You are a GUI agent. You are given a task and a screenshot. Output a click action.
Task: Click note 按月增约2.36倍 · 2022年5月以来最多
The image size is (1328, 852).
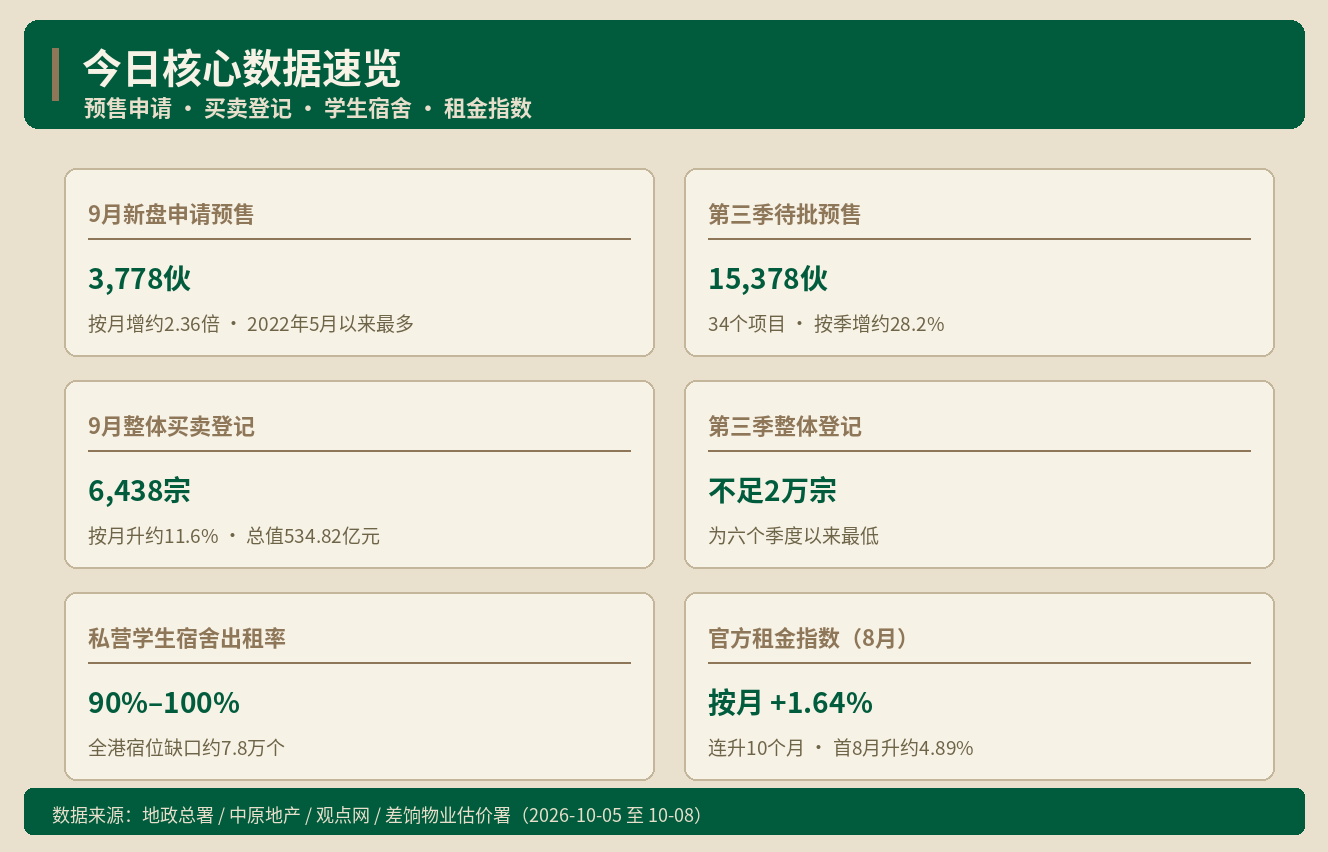251,324
